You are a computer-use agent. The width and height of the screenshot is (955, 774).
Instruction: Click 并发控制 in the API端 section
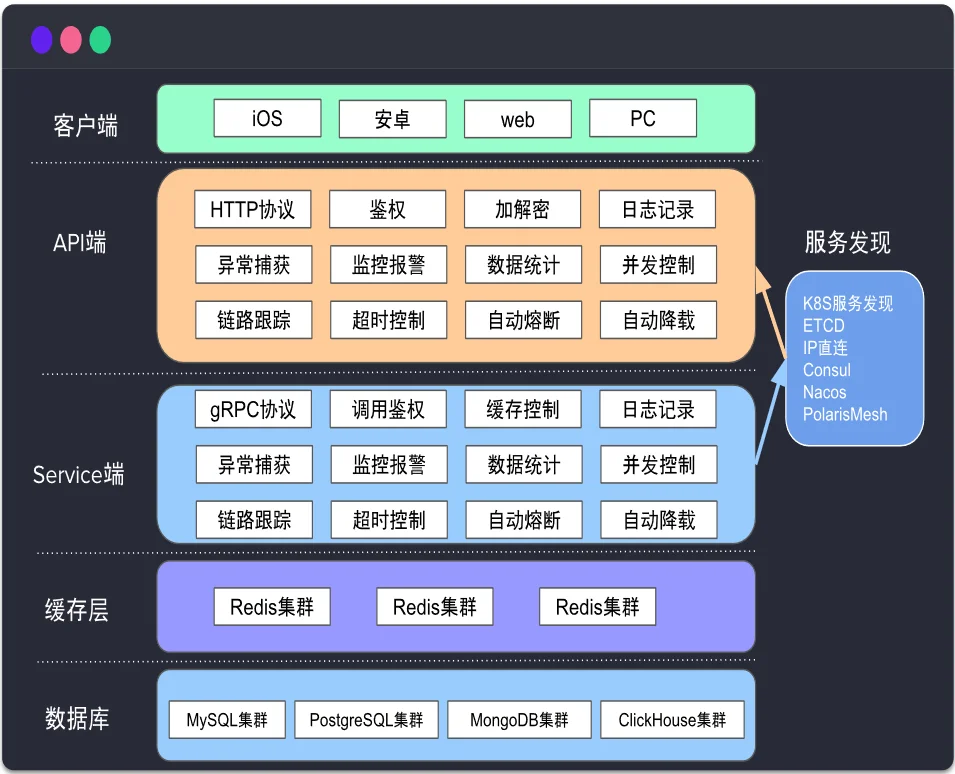coord(658,265)
